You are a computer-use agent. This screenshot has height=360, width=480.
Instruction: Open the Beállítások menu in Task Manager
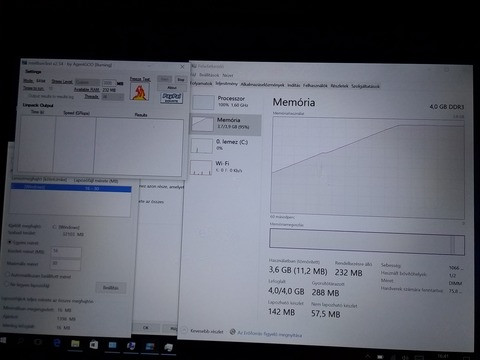[x=209, y=75]
